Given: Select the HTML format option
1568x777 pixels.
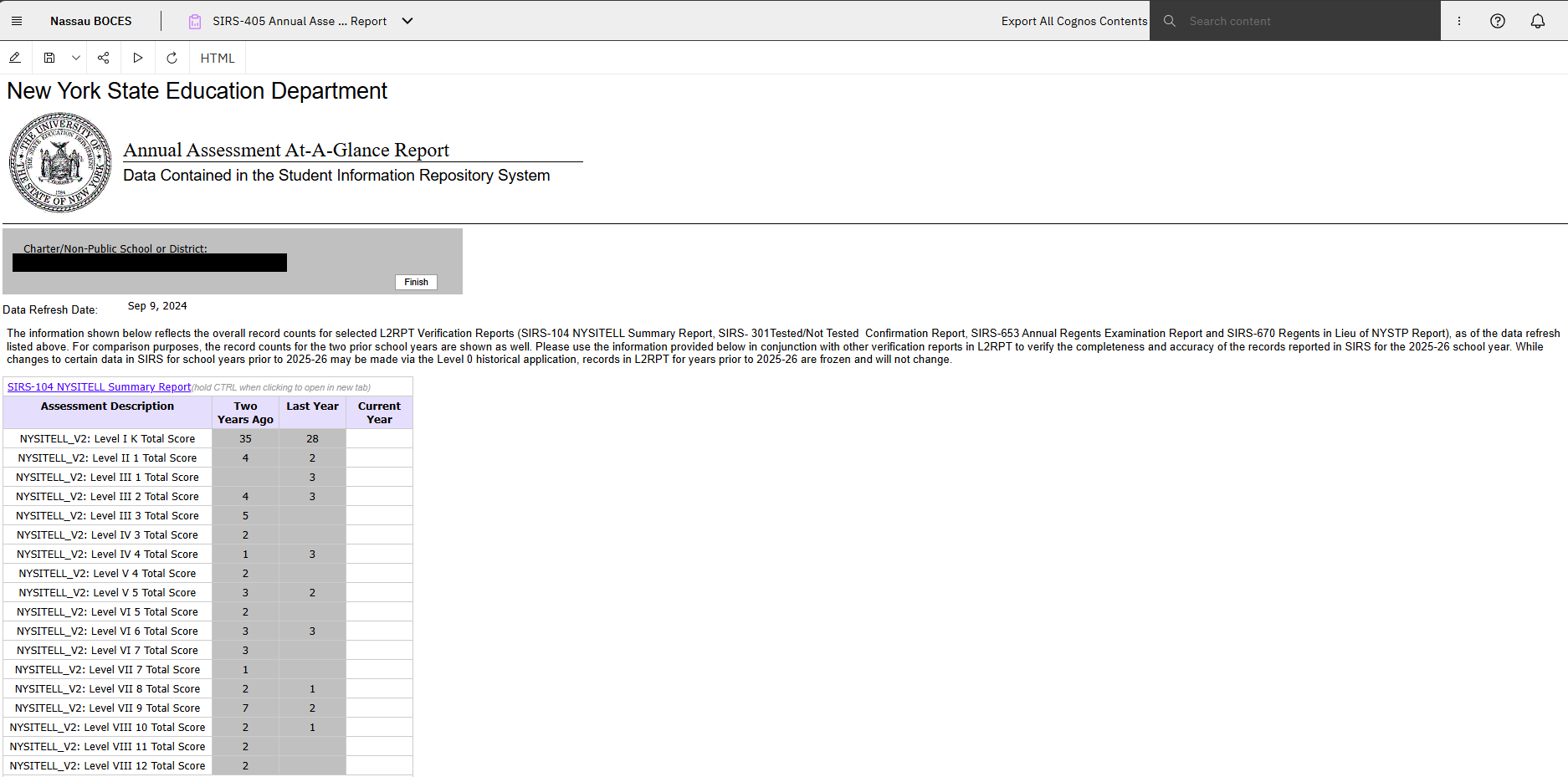Looking at the screenshot, I should (x=218, y=58).
